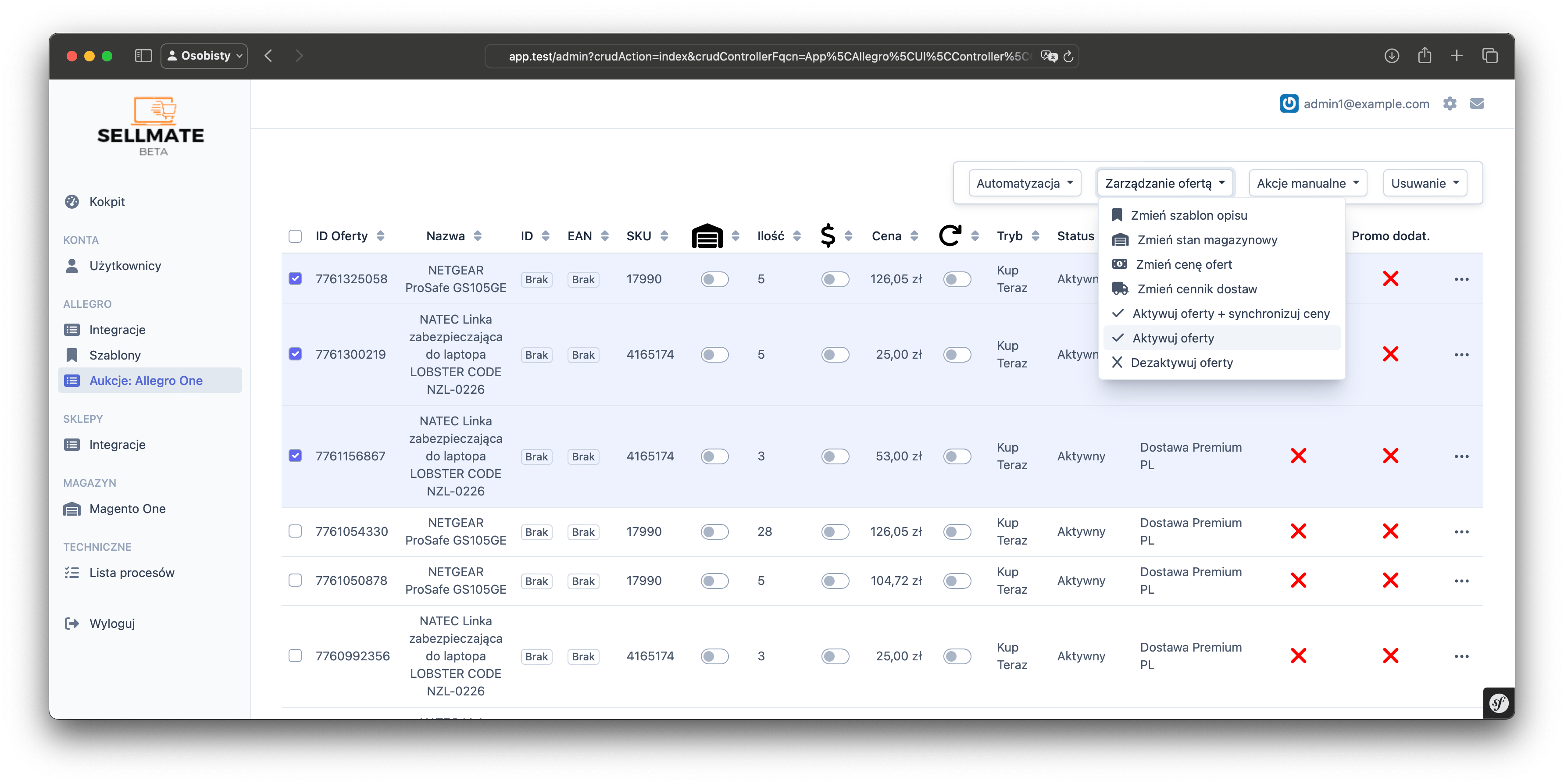
Task: Click the SELLMATE BETA logo
Action: [x=151, y=125]
